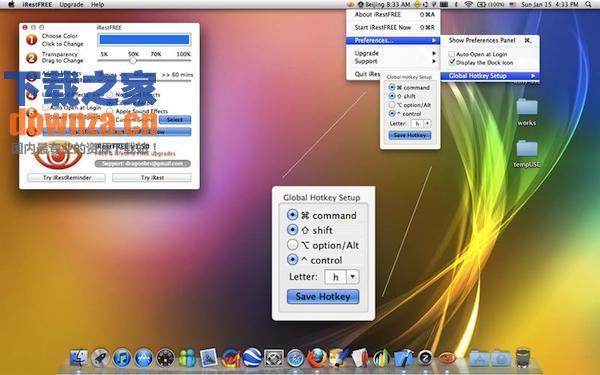The height and width of the screenshot is (375, 600).
Task: Click the gray Support email button
Action: point(143,163)
